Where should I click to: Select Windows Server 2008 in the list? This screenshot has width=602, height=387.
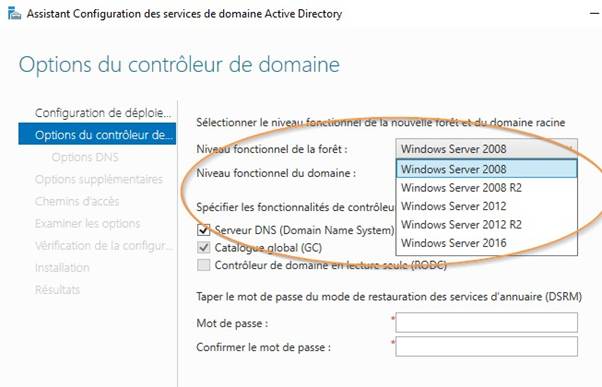(486, 169)
